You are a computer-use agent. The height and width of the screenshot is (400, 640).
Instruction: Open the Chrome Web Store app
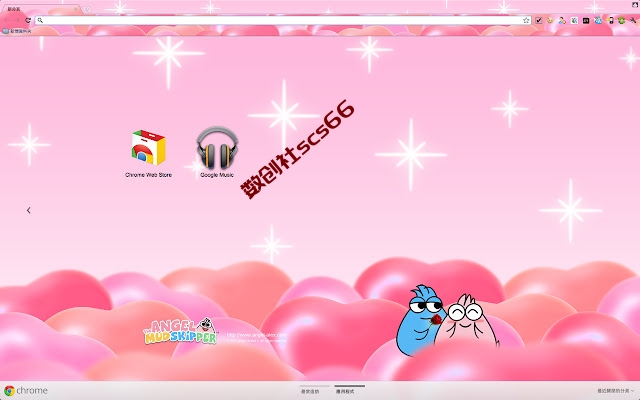[149, 153]
